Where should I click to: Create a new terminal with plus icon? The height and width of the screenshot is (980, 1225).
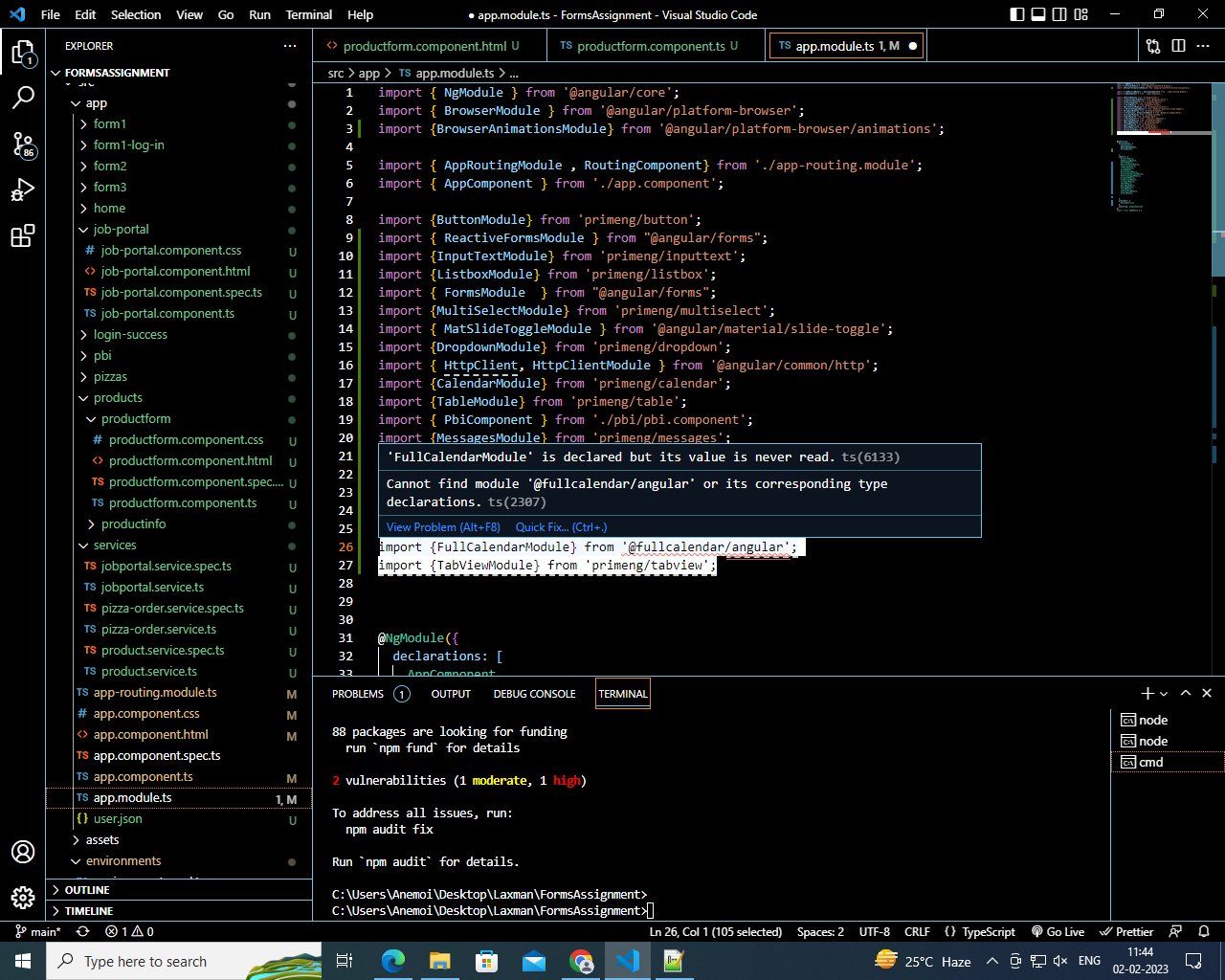[1147, 693]
